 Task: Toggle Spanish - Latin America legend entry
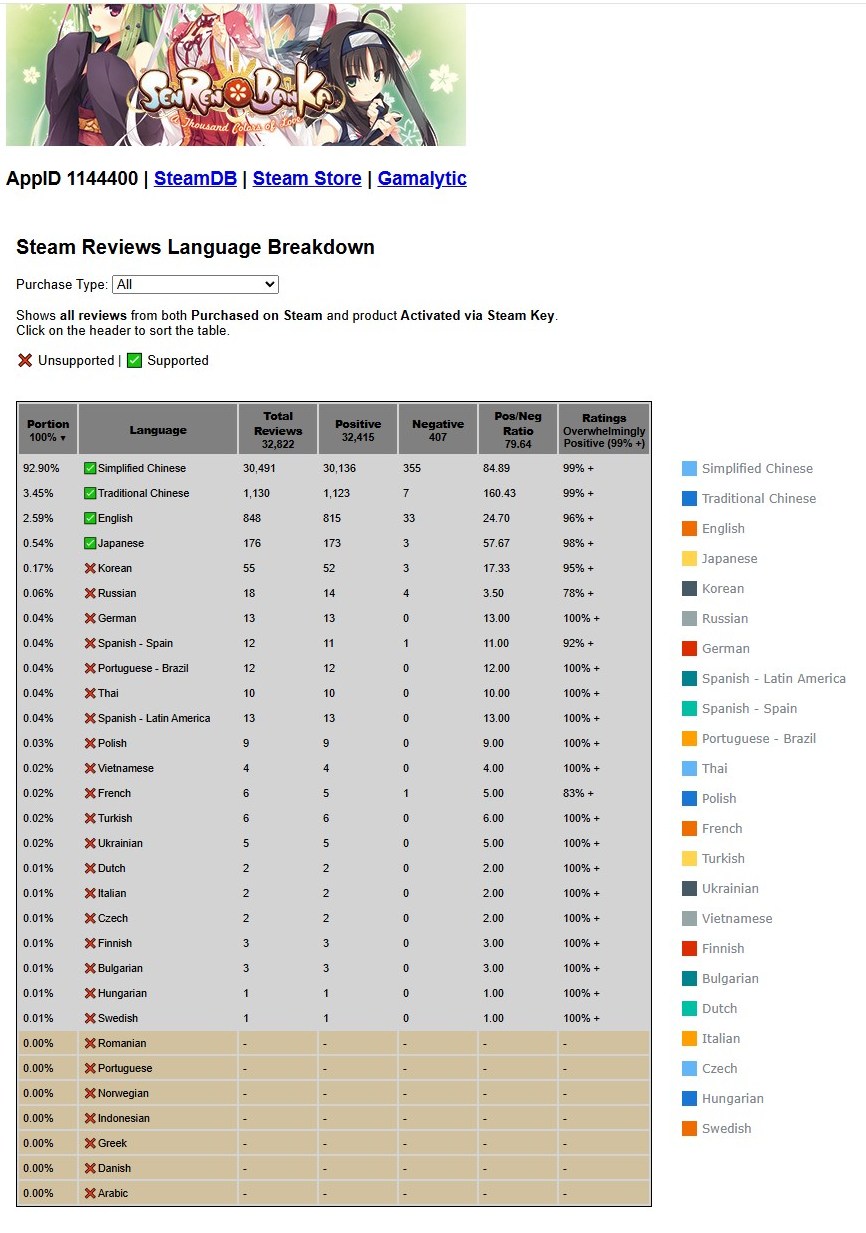(764, 678)
